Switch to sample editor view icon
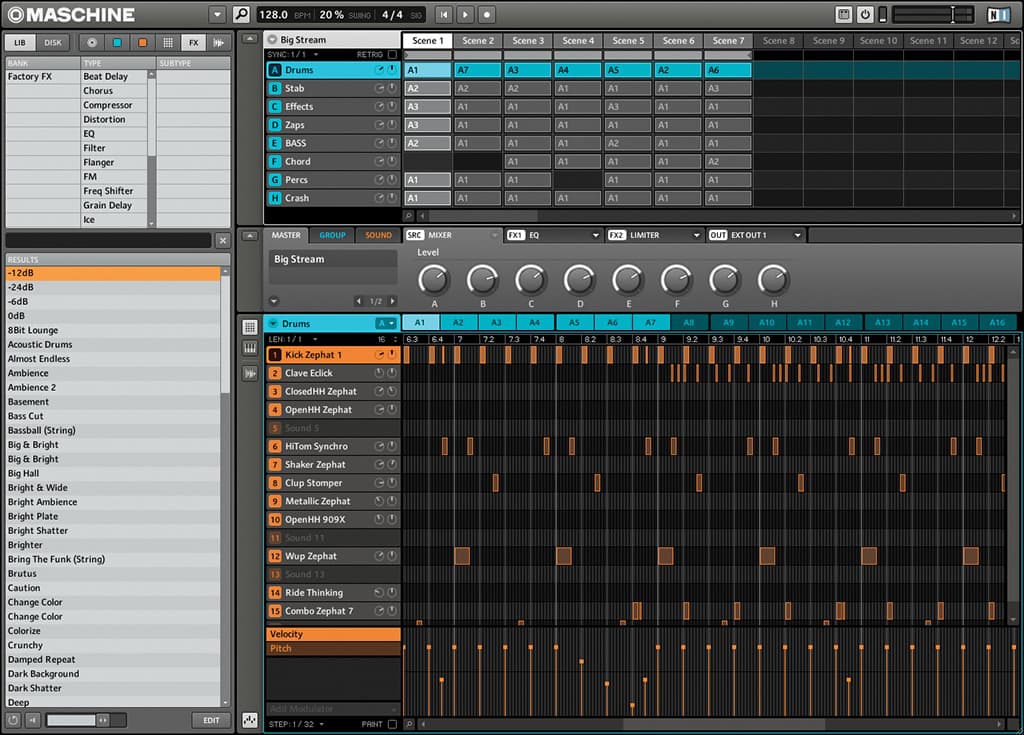This screenshot has width=1024, height=735. click(250, 373)
